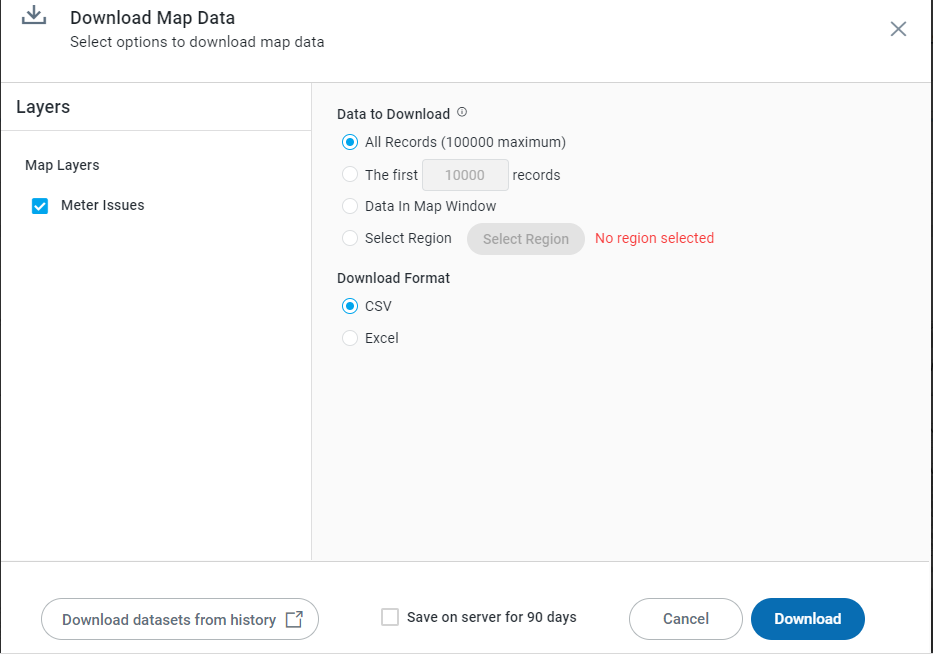Switch download format to Excel
This screenshot has height=654, width=933.
pyautogui.click(x=350, y=338)
